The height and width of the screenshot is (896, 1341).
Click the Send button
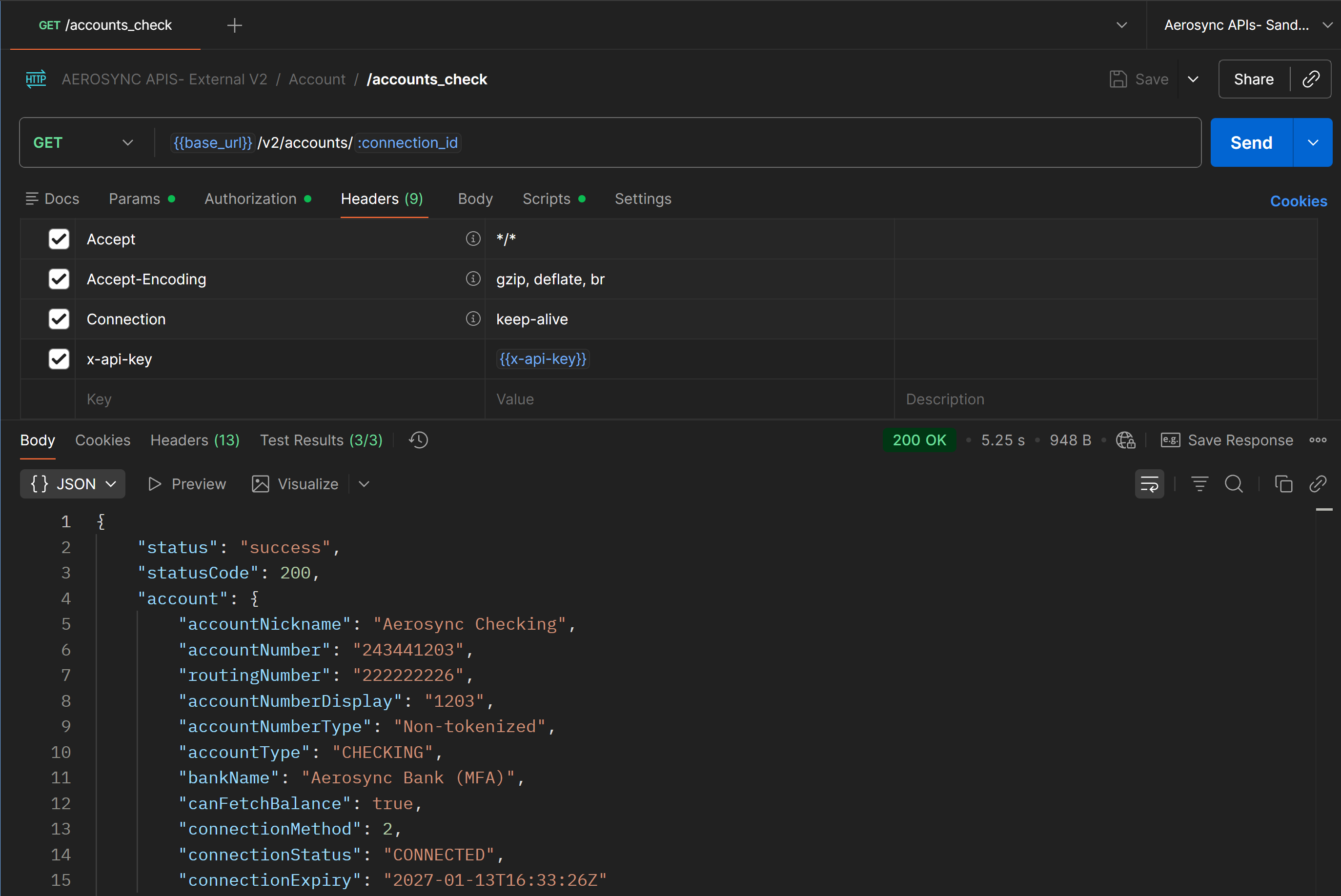(x=1251, y=143)
